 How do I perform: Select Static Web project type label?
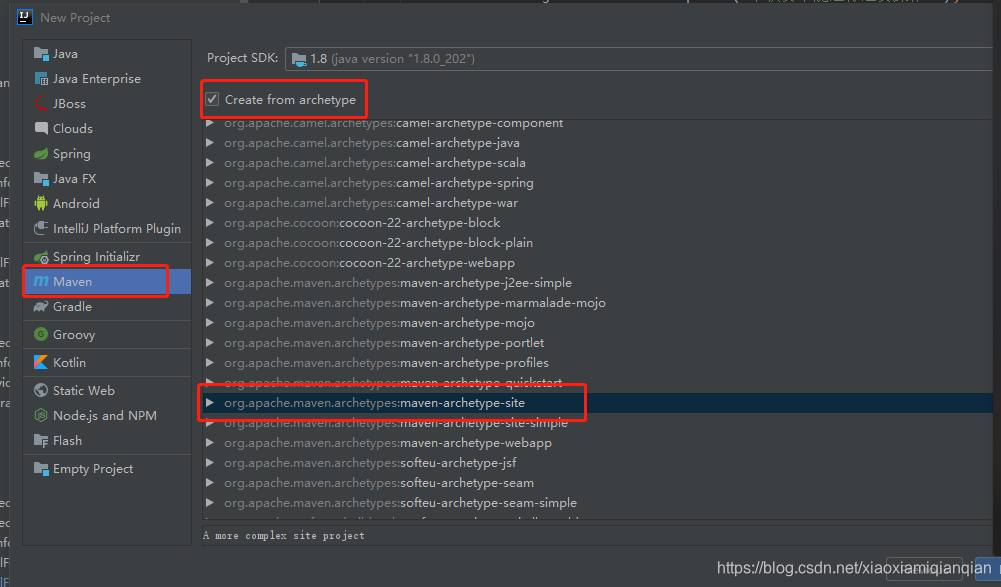coord(84,390)
